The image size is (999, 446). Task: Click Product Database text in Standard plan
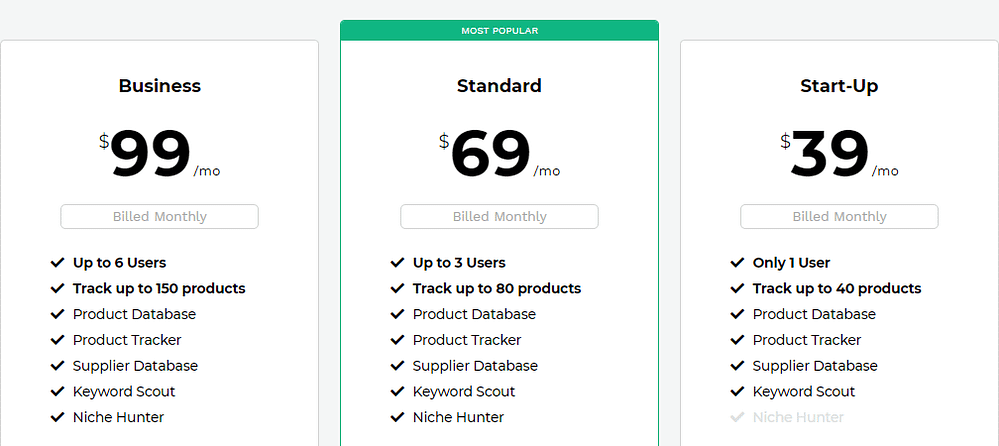(x=474, y=314)
